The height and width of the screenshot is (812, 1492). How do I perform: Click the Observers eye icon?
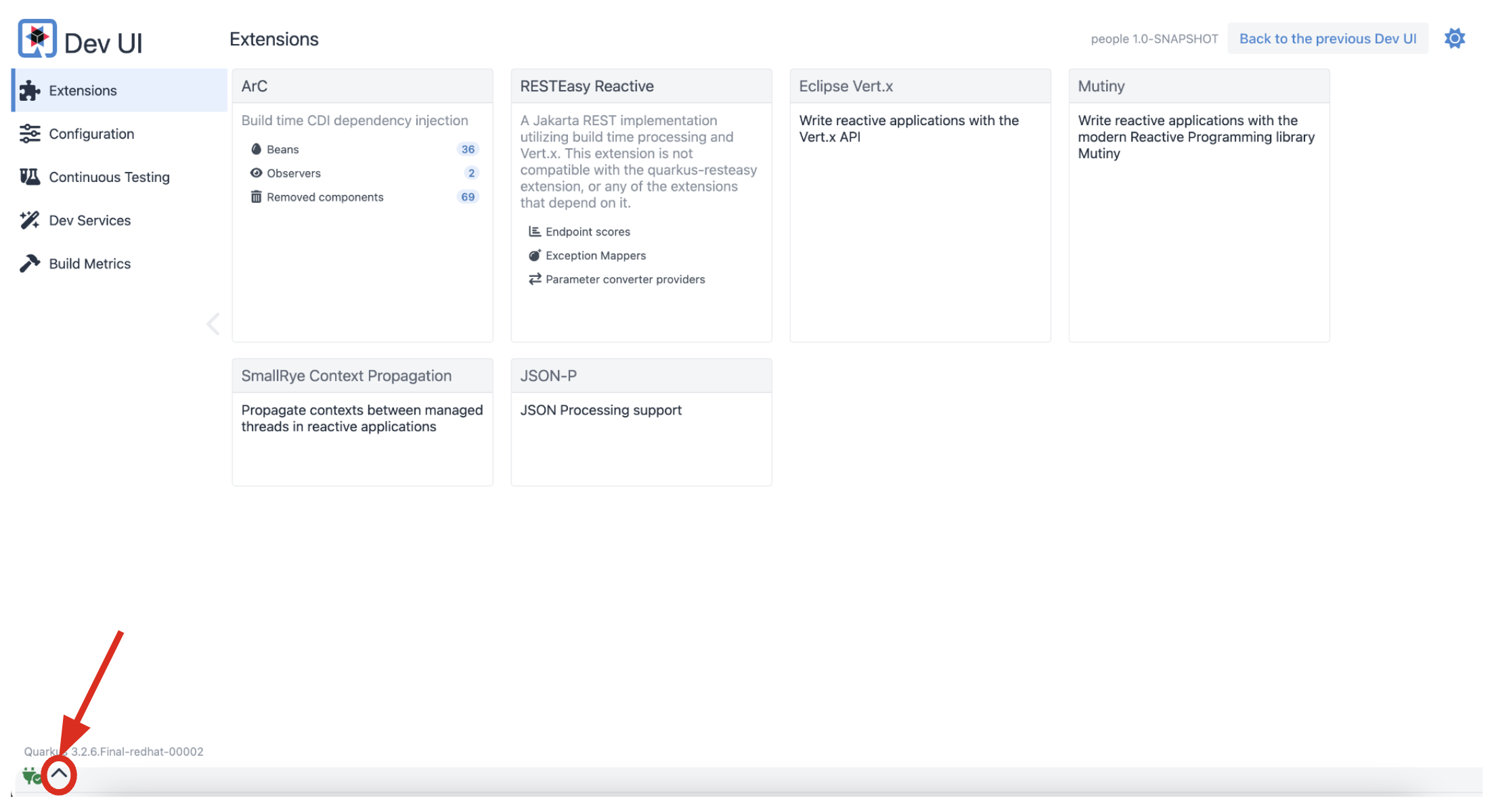(x=256, y=173)
